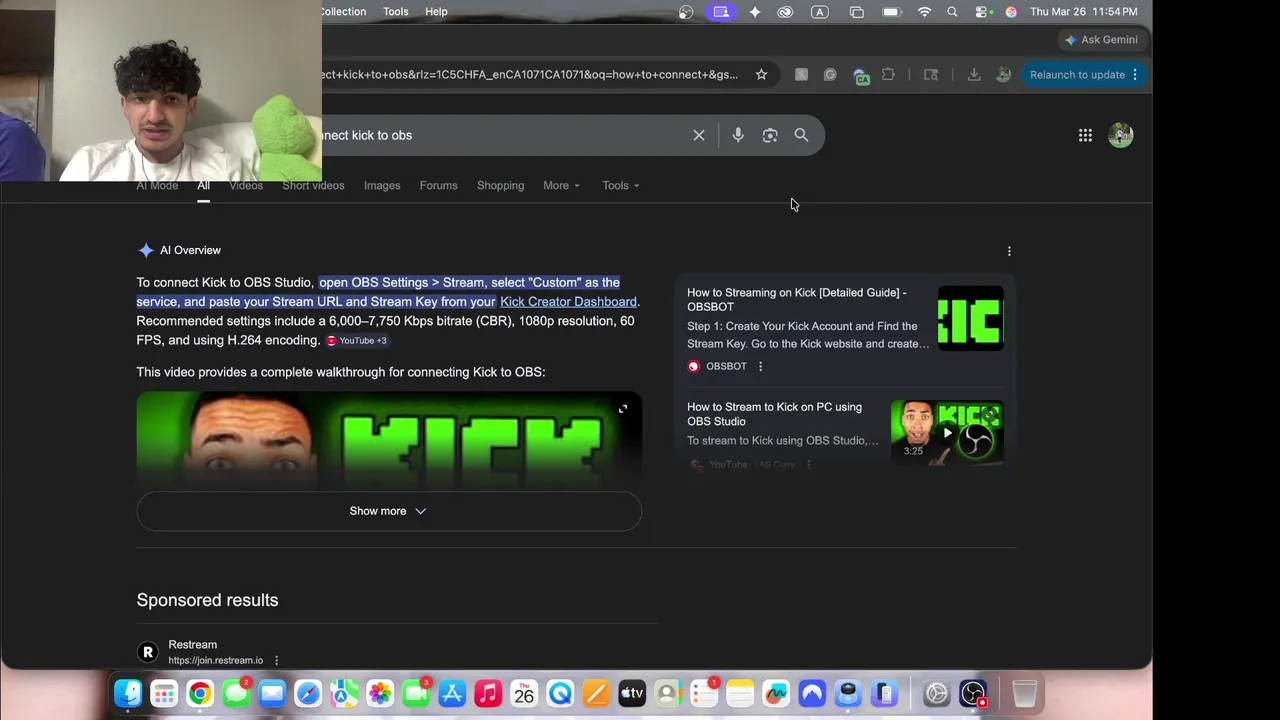The height and width of the screenshot is (720, 1280).
Task: Open FaceTime from the Dock
Action: (x=416, y=693)
